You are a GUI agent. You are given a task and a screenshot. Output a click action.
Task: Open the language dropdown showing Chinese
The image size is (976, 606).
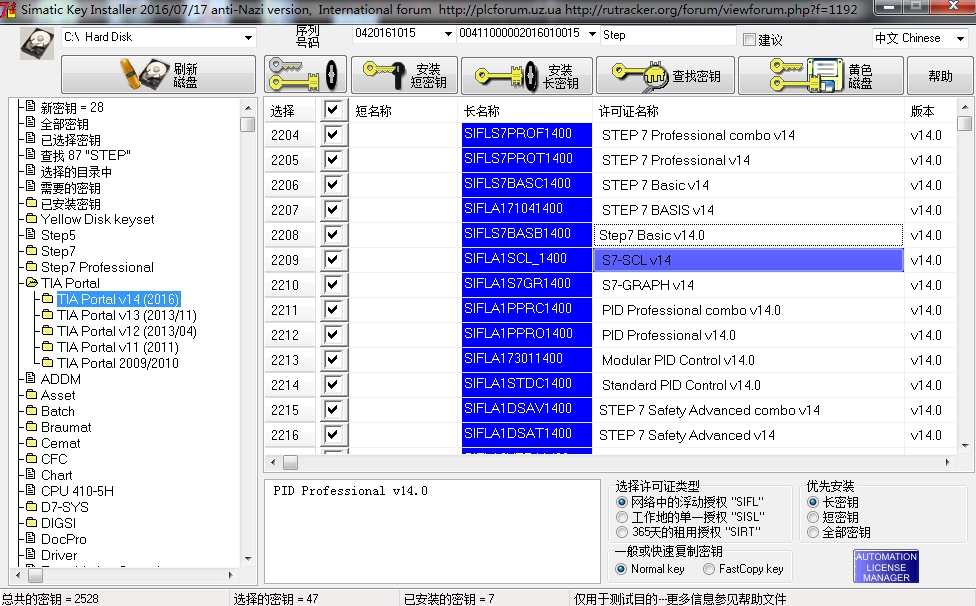(x=960, y=39)
